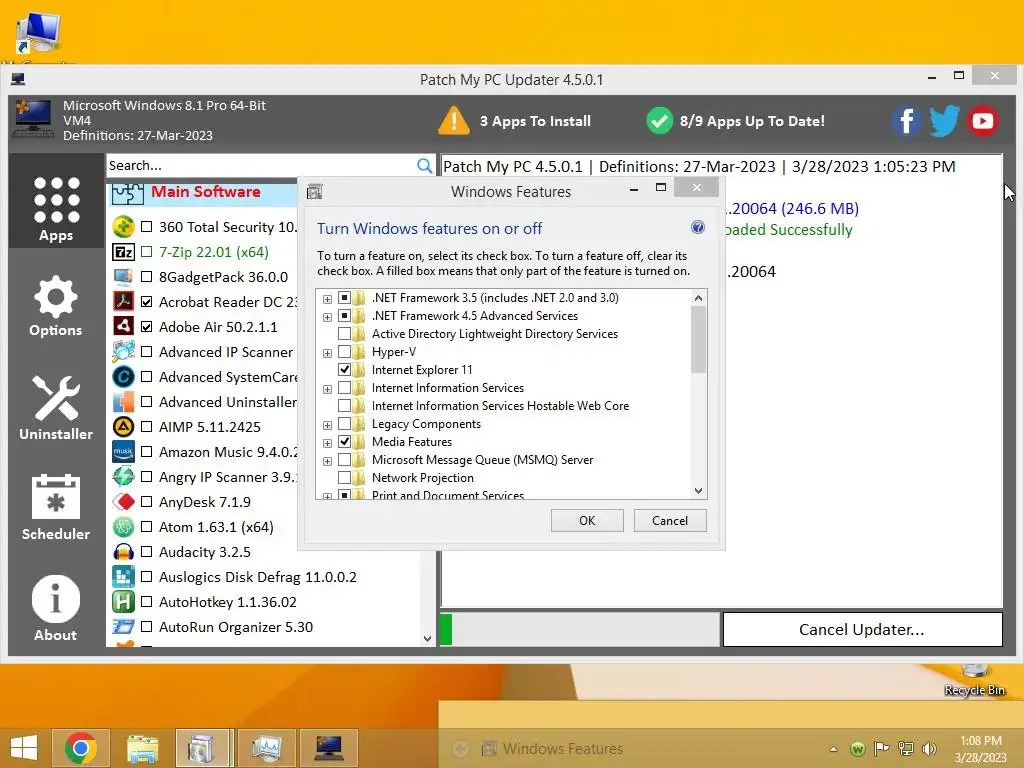Click the 3 Apps To Install warning icon
This screenshot has width=1024, height=768.
pyautogui.click(x=454, y=121)
